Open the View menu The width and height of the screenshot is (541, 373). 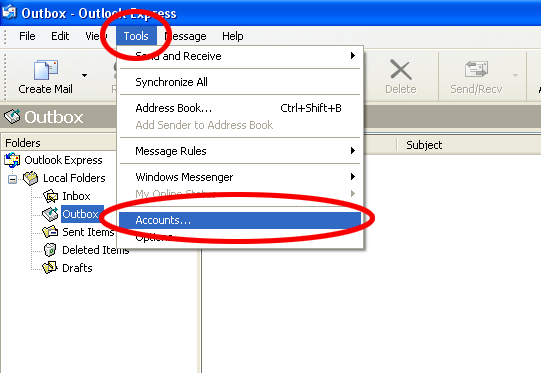tap(96, 36)
